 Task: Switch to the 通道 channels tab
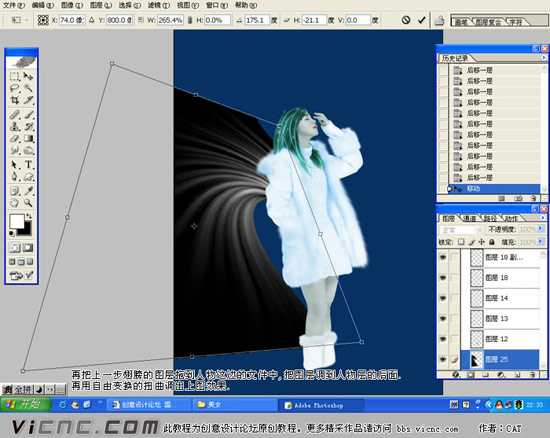[469, 218]
